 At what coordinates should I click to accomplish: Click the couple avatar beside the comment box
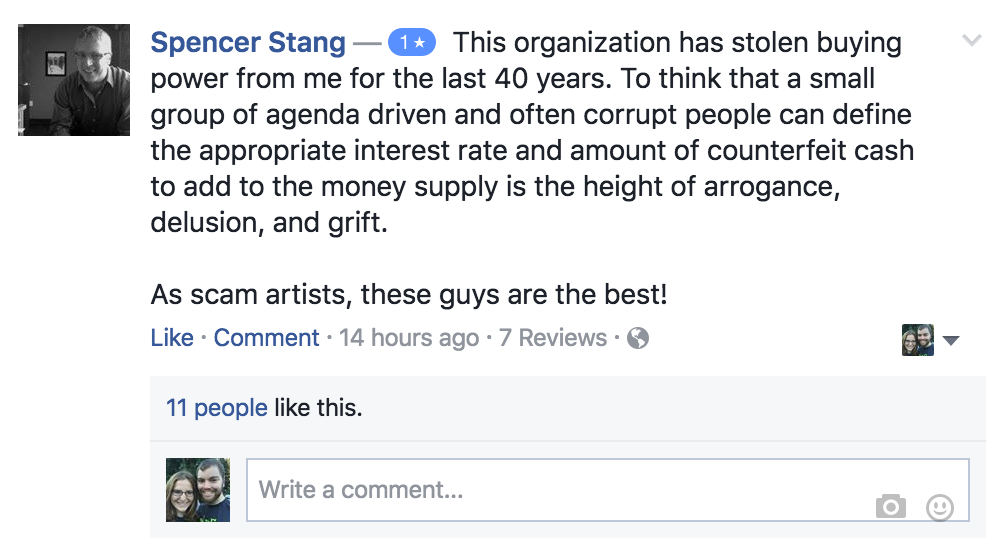click(198, 490)
